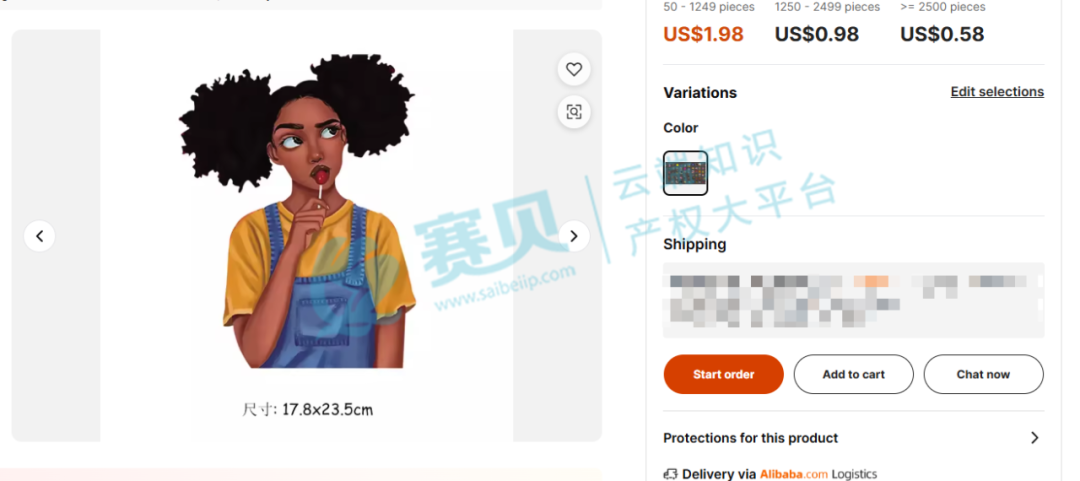
Task: Open the Alibaba.com Logistics link
Action: pyautogui.click(x=818, y=474)
